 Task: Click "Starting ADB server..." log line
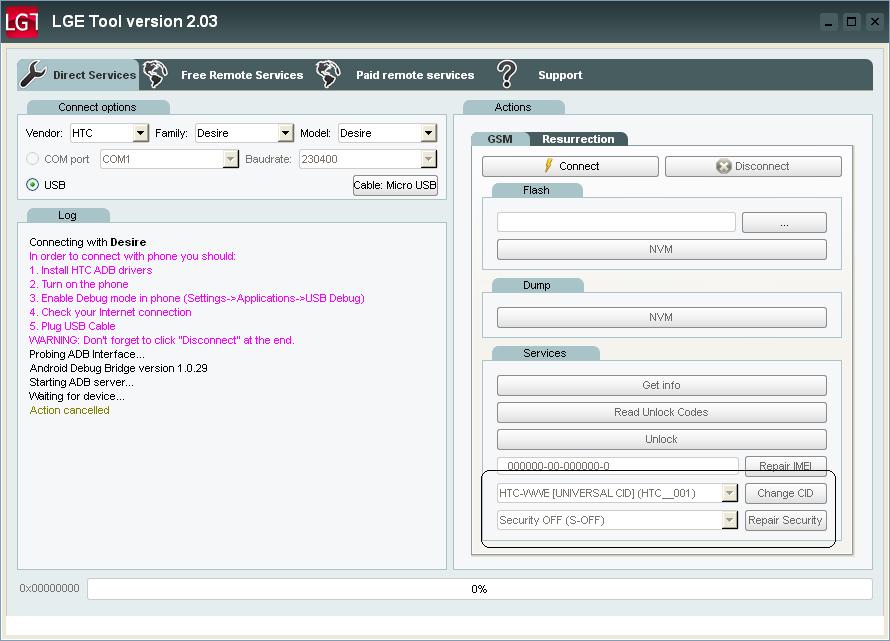(x=81, y=382)
